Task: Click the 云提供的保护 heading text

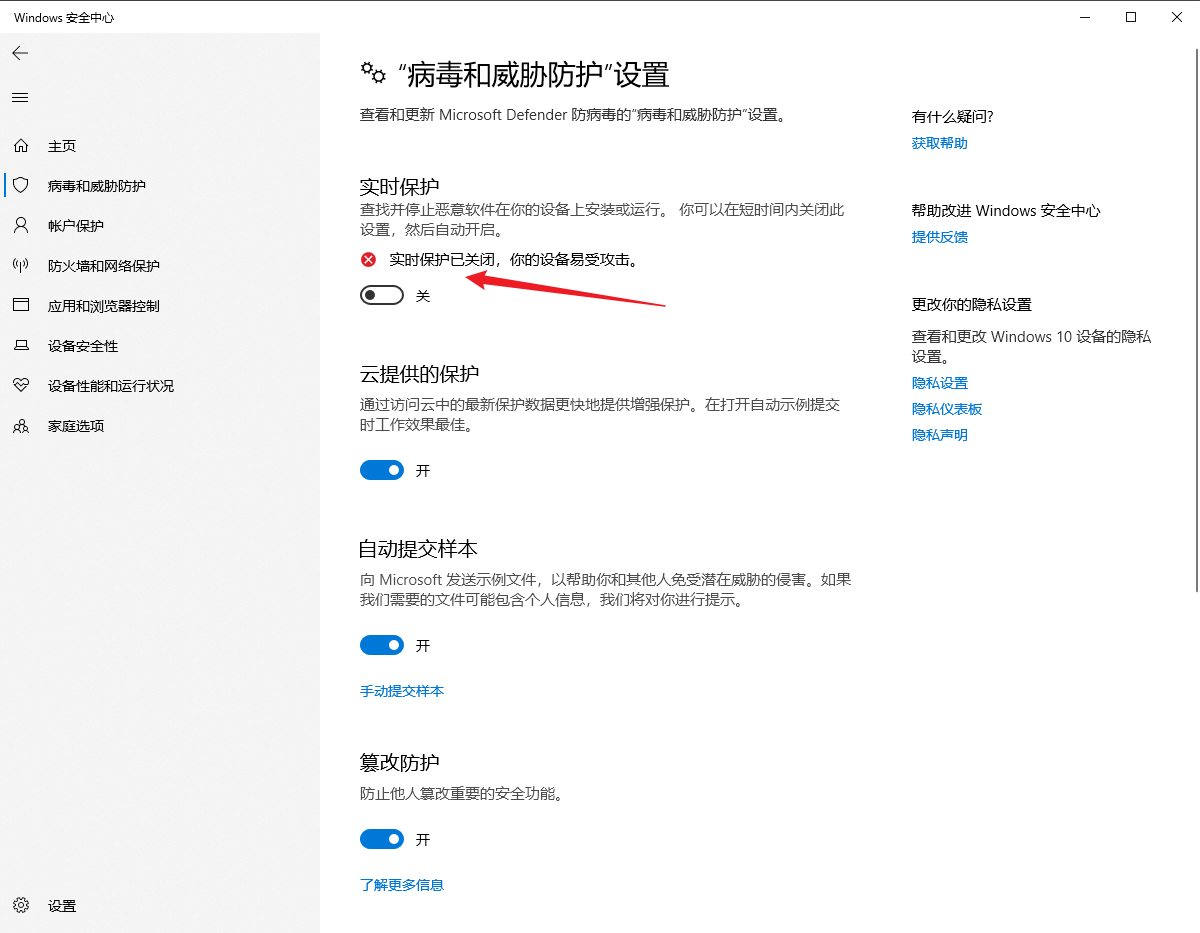Action: pos(419,374)
